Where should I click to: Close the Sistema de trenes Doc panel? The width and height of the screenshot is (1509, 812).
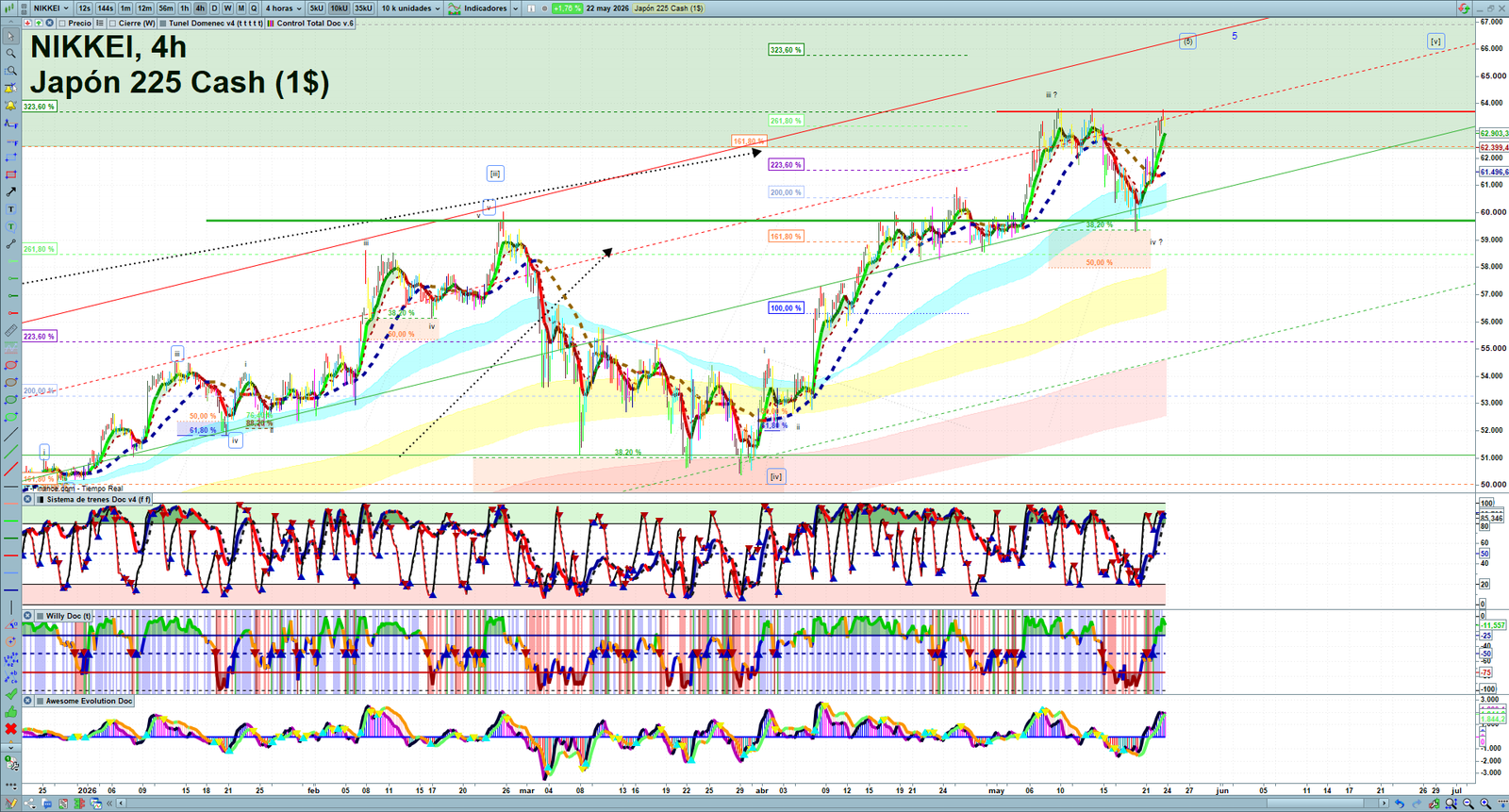point(27,500)
